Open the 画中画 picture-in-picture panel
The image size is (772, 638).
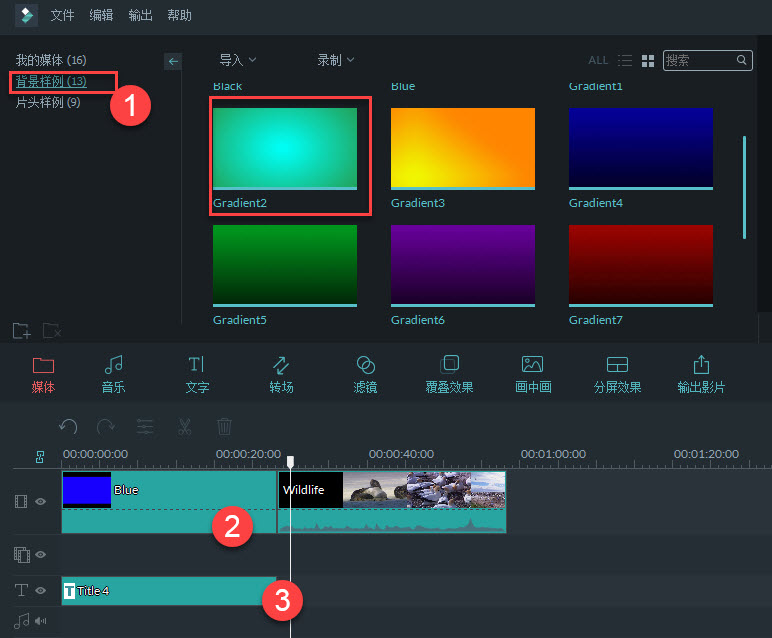click(533, 374)
